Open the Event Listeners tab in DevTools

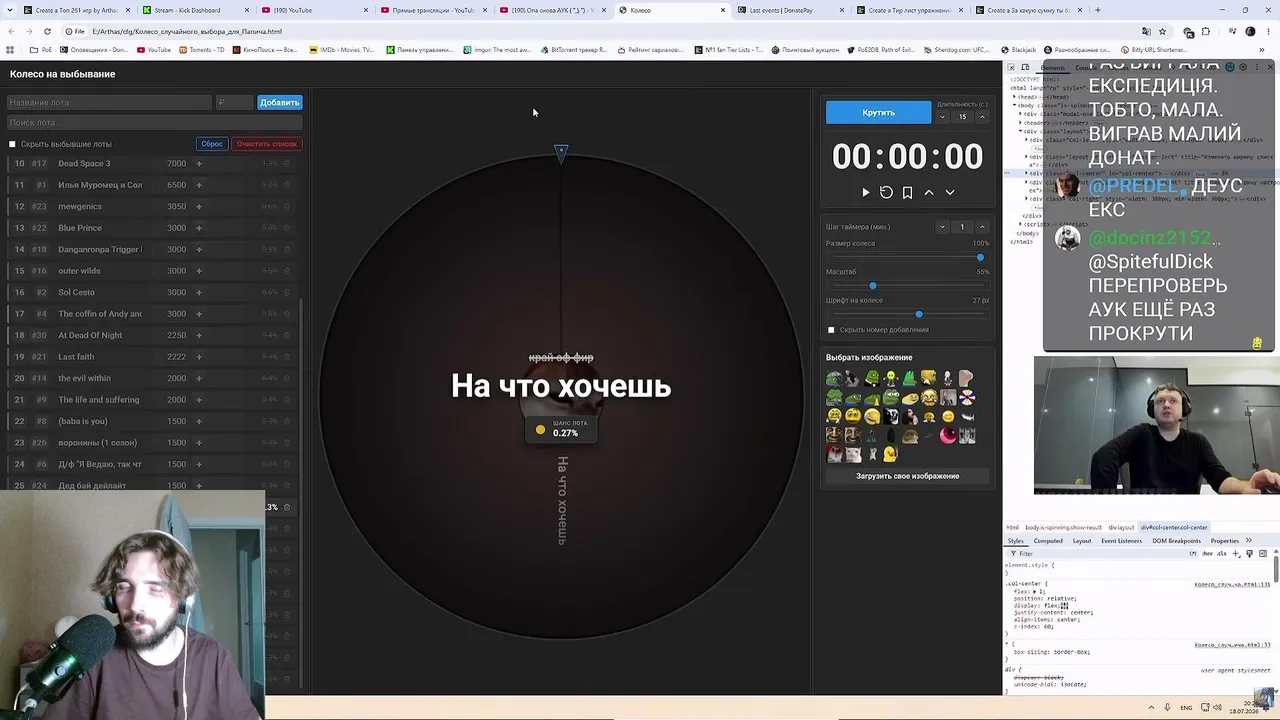point(1122,541)
